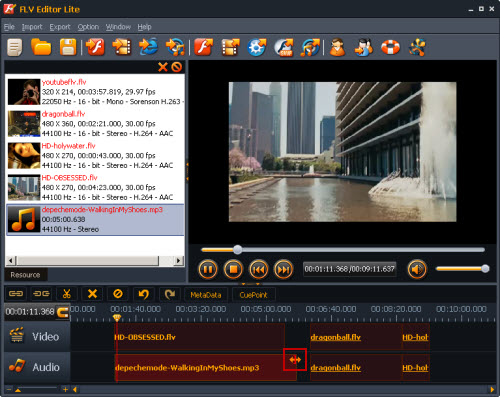
Task: Export audio using the music note icon
Action: [310, 47]
